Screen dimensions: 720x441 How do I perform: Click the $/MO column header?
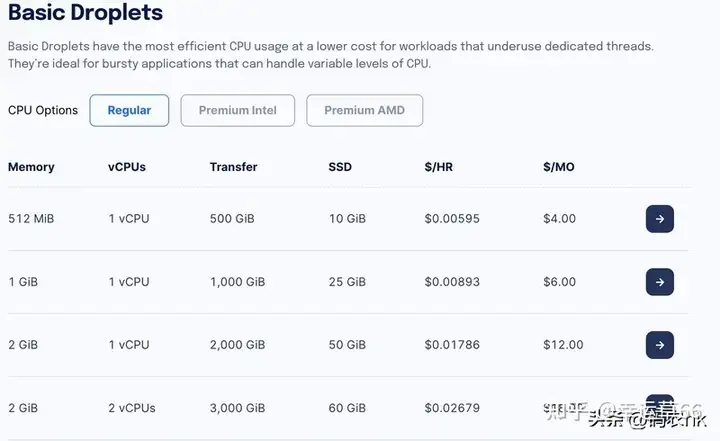point(558,167)
